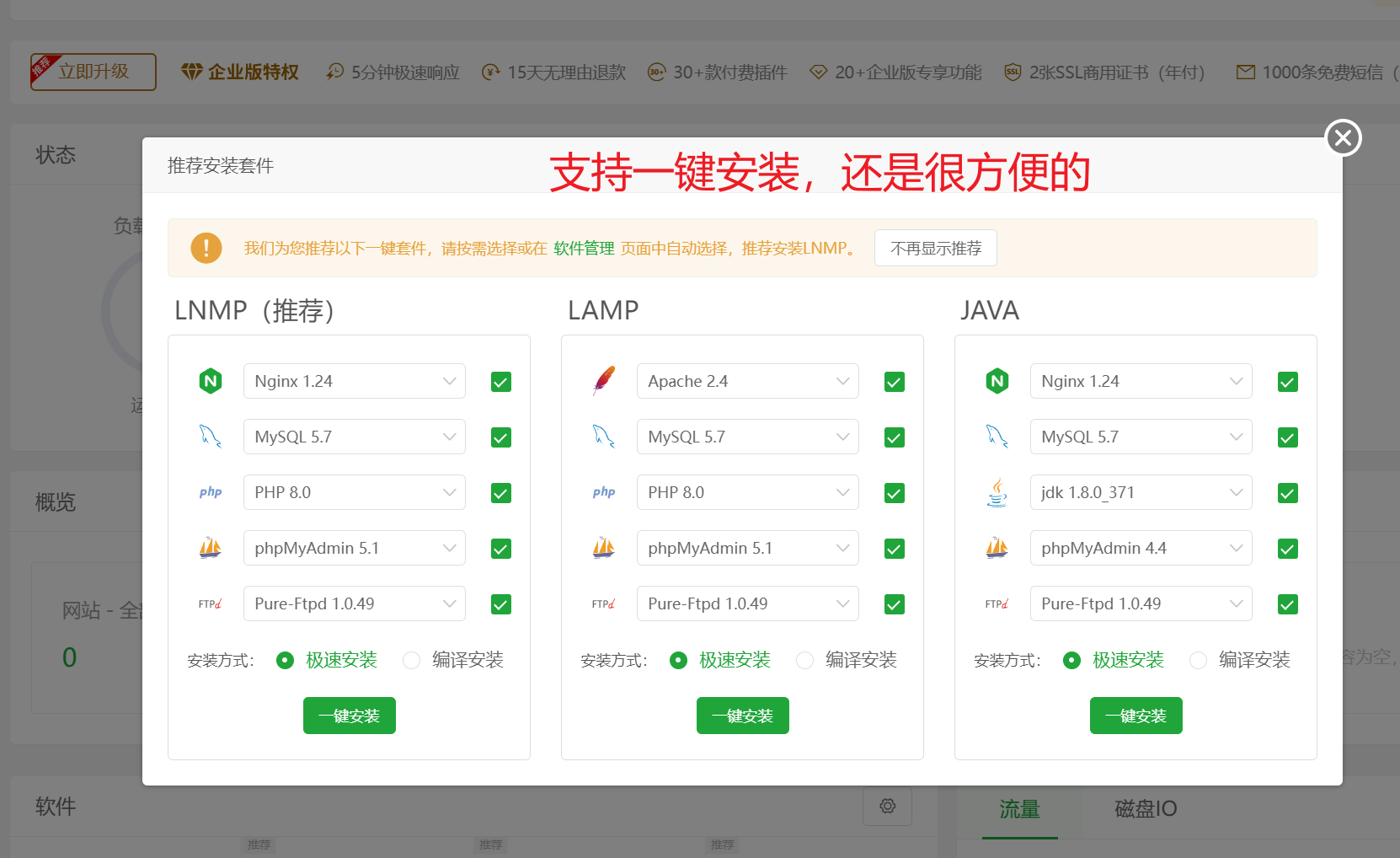
Task: Switch to the 流量 tab
Action: (x=1020, y=809)
